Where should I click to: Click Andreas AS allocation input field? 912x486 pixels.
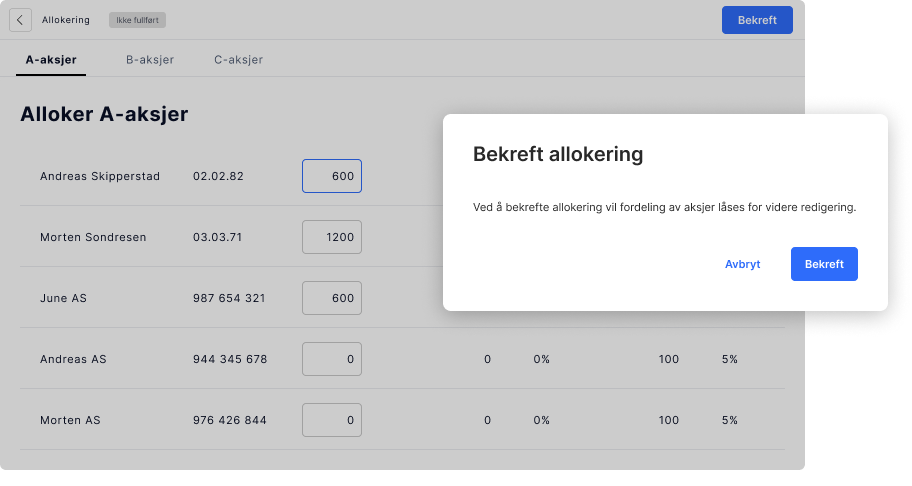coord(332,359)
